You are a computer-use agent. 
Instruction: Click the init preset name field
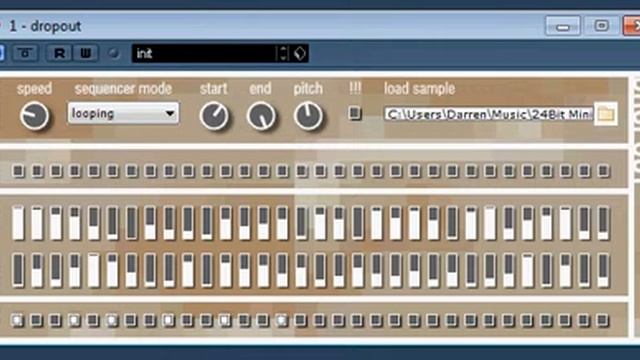[x=204, y=53]
